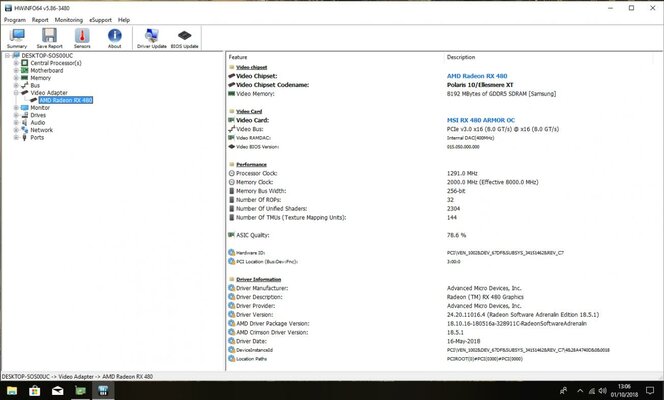This screenshot has width=664, height=400.
Task: Click the Save Report floppy icon
Action: tap(49, 37)
